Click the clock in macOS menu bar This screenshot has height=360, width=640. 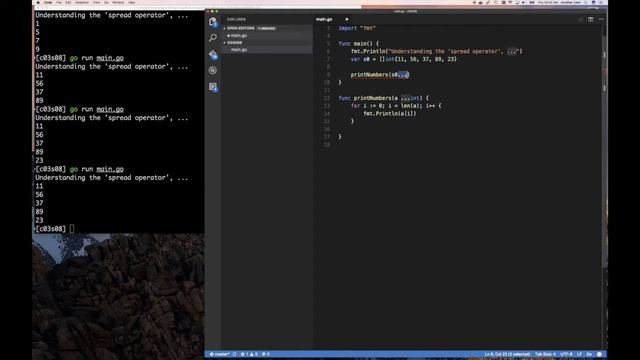(x=547, y=2)
